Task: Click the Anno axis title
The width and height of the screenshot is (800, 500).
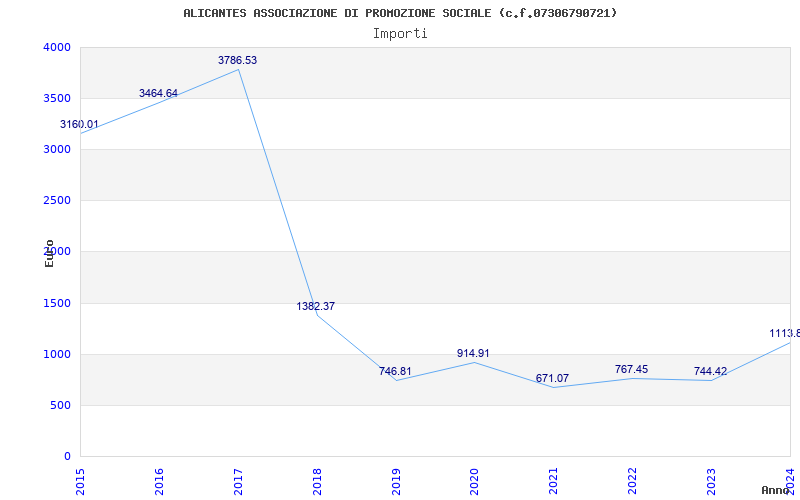Action: point(776,490)
